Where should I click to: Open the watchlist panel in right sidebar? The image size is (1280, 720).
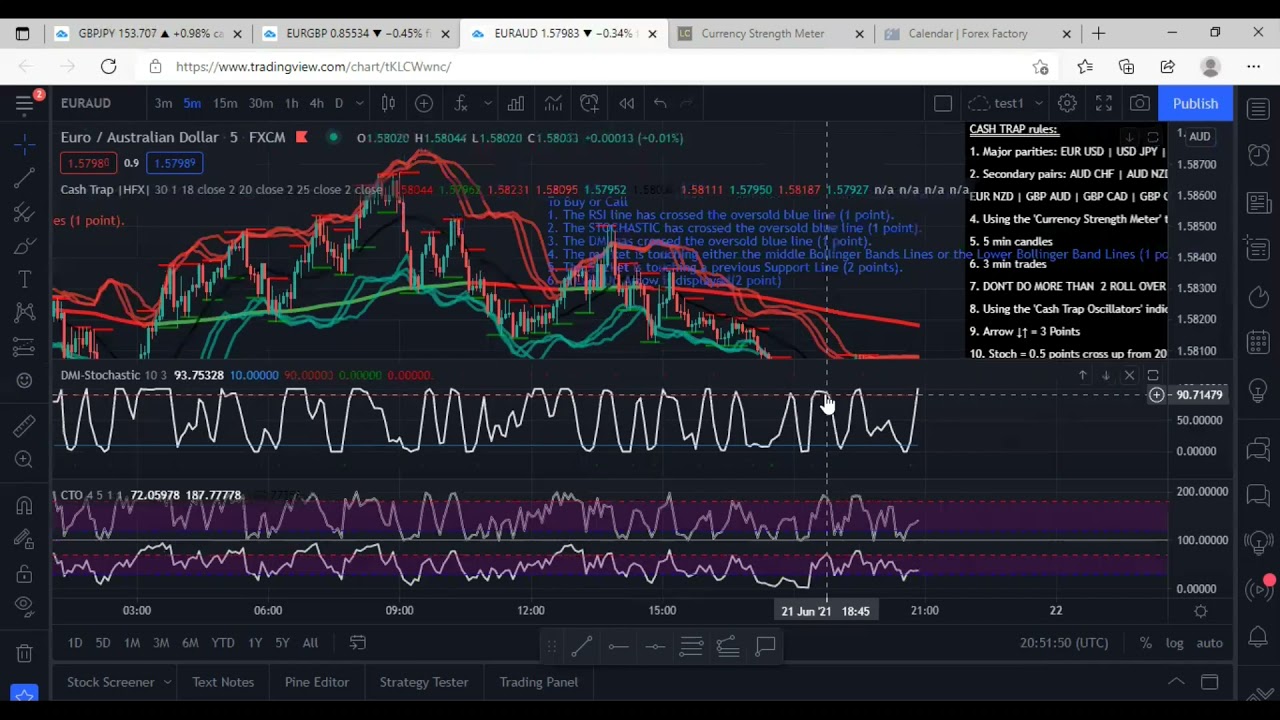[x=1258, y=108]
